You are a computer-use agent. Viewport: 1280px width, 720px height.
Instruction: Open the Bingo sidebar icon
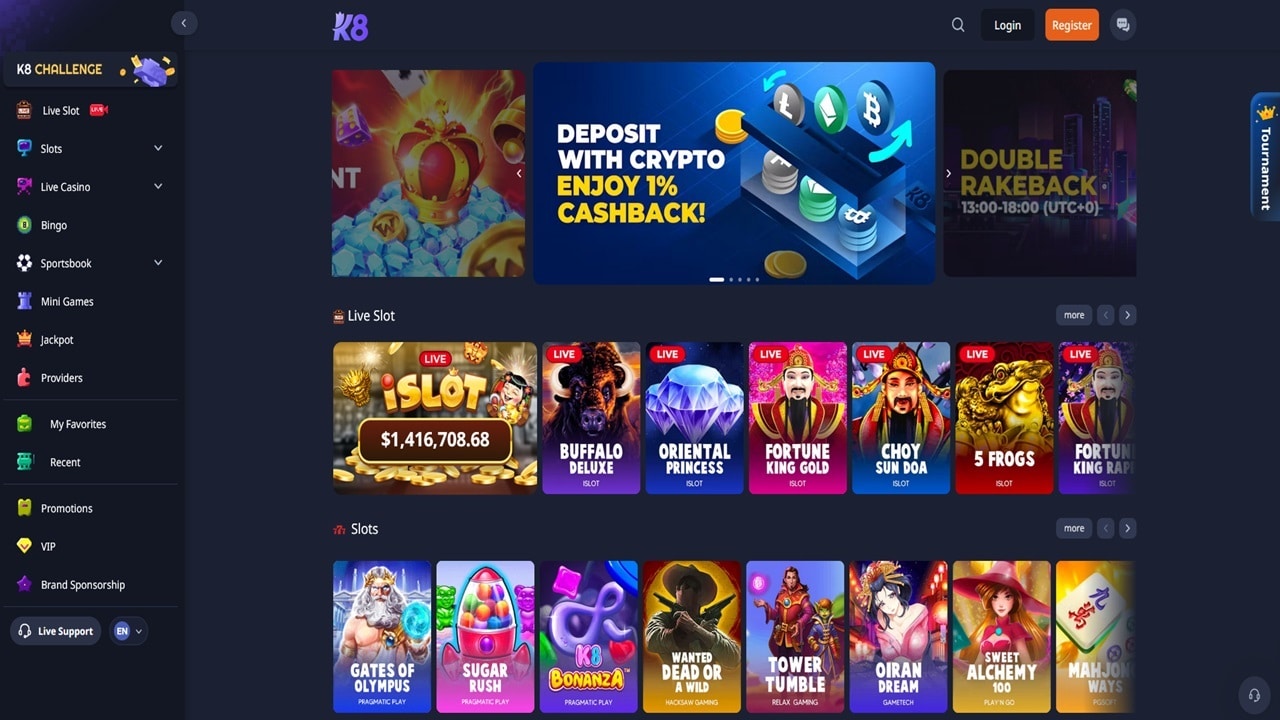pyautogui.click(x=24, y=225)
